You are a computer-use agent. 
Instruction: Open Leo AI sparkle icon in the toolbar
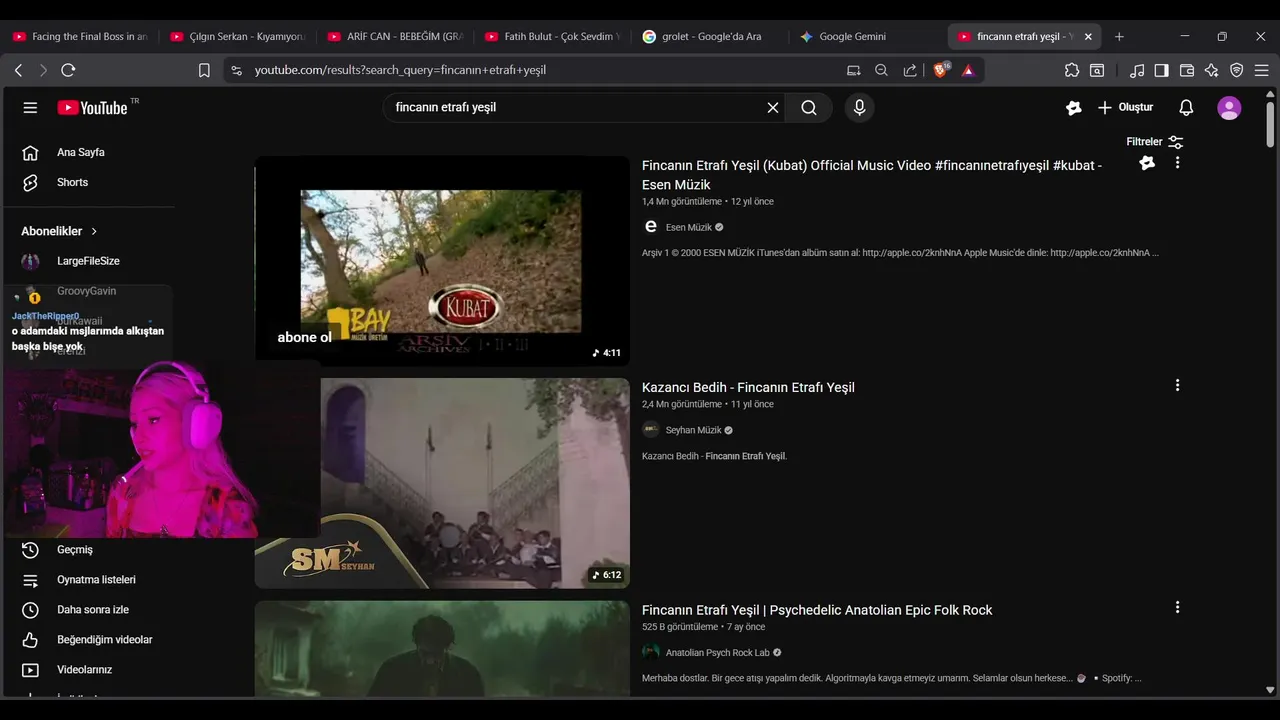coord(1212,70)
